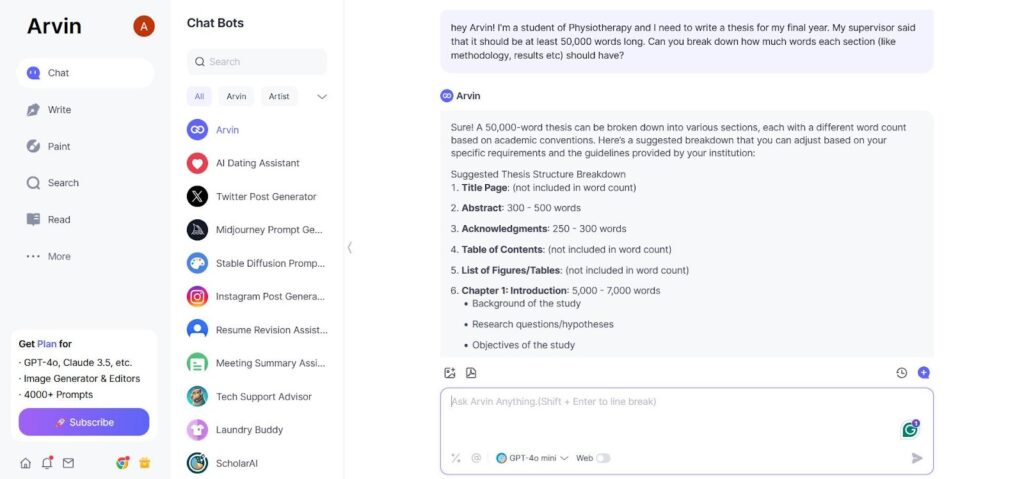
Task: Click the send message arrow icon
Action: pyautogui.click(x=917, y=458)
